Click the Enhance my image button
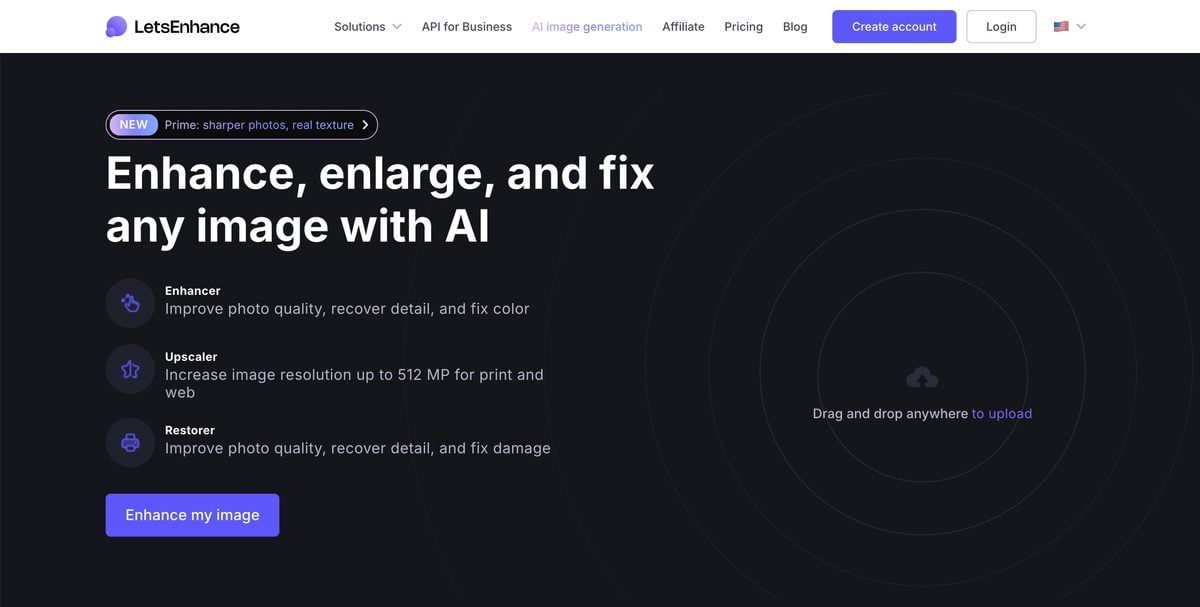The width and height of the screenshot is (1200, 607). tap(192, 515)
